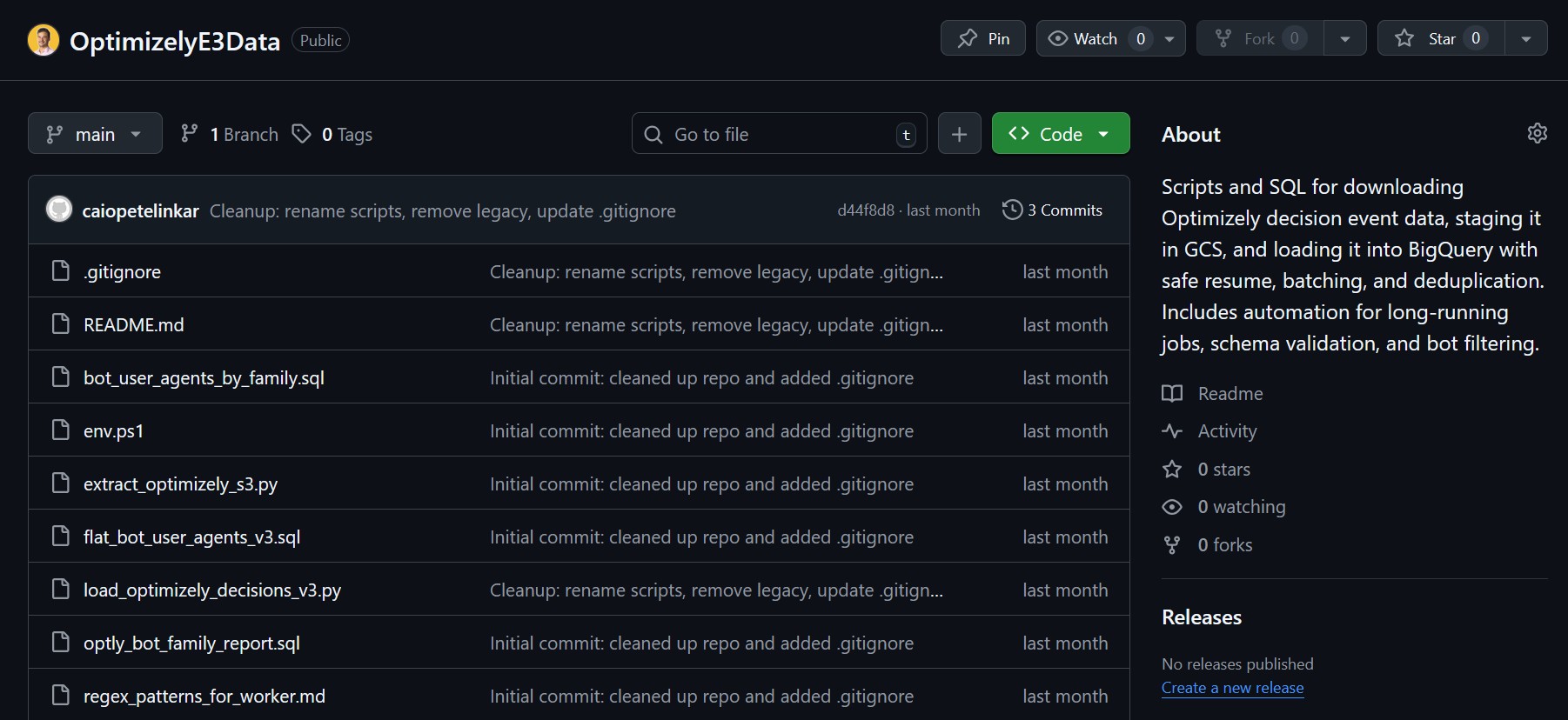Click file icon beside optly_bot_family_report.sql
The height and width of the screenshot is (720, 1568).
pos(60,643)
